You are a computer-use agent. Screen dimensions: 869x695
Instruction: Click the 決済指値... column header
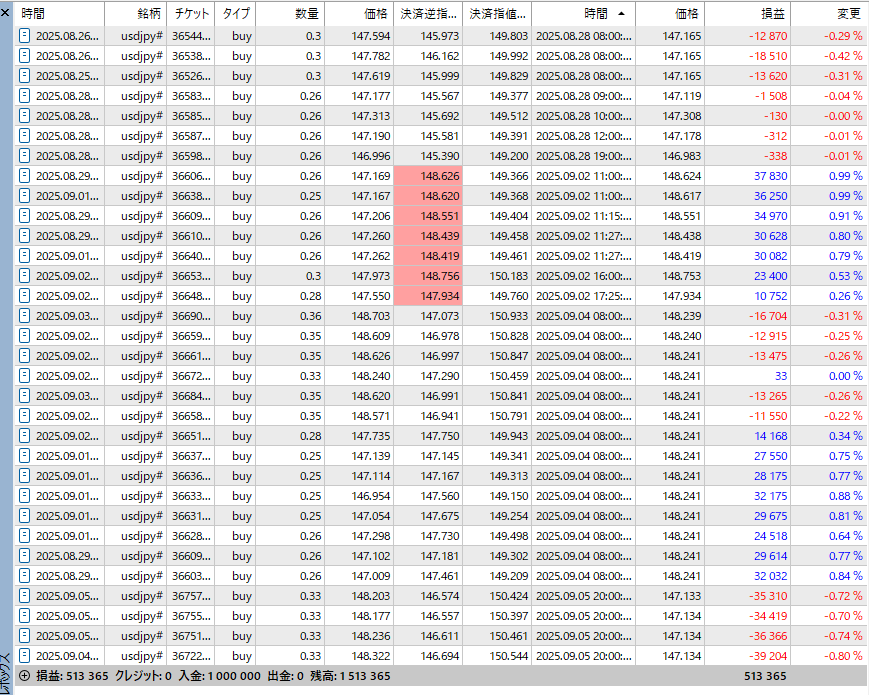click(x=497, y=13)
